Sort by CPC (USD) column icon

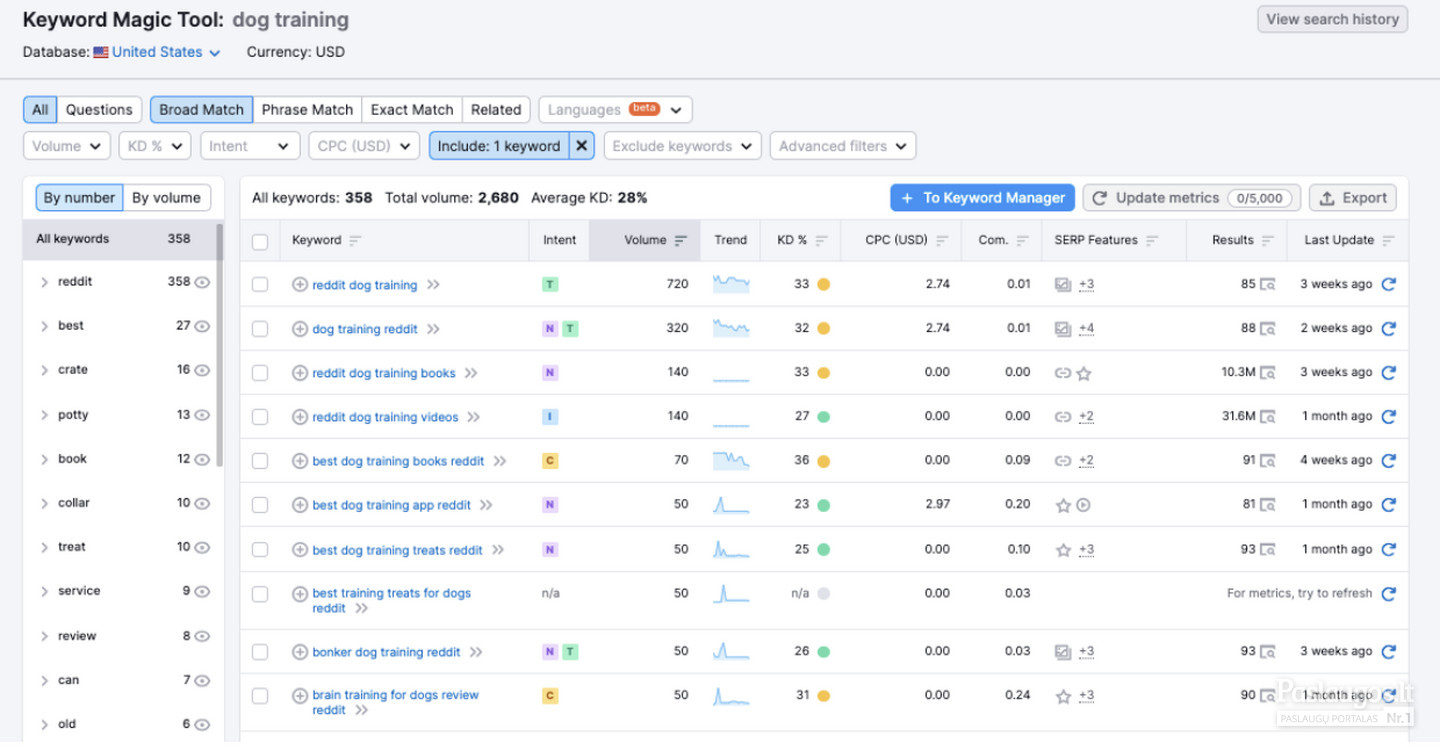[x=942, y=241]
